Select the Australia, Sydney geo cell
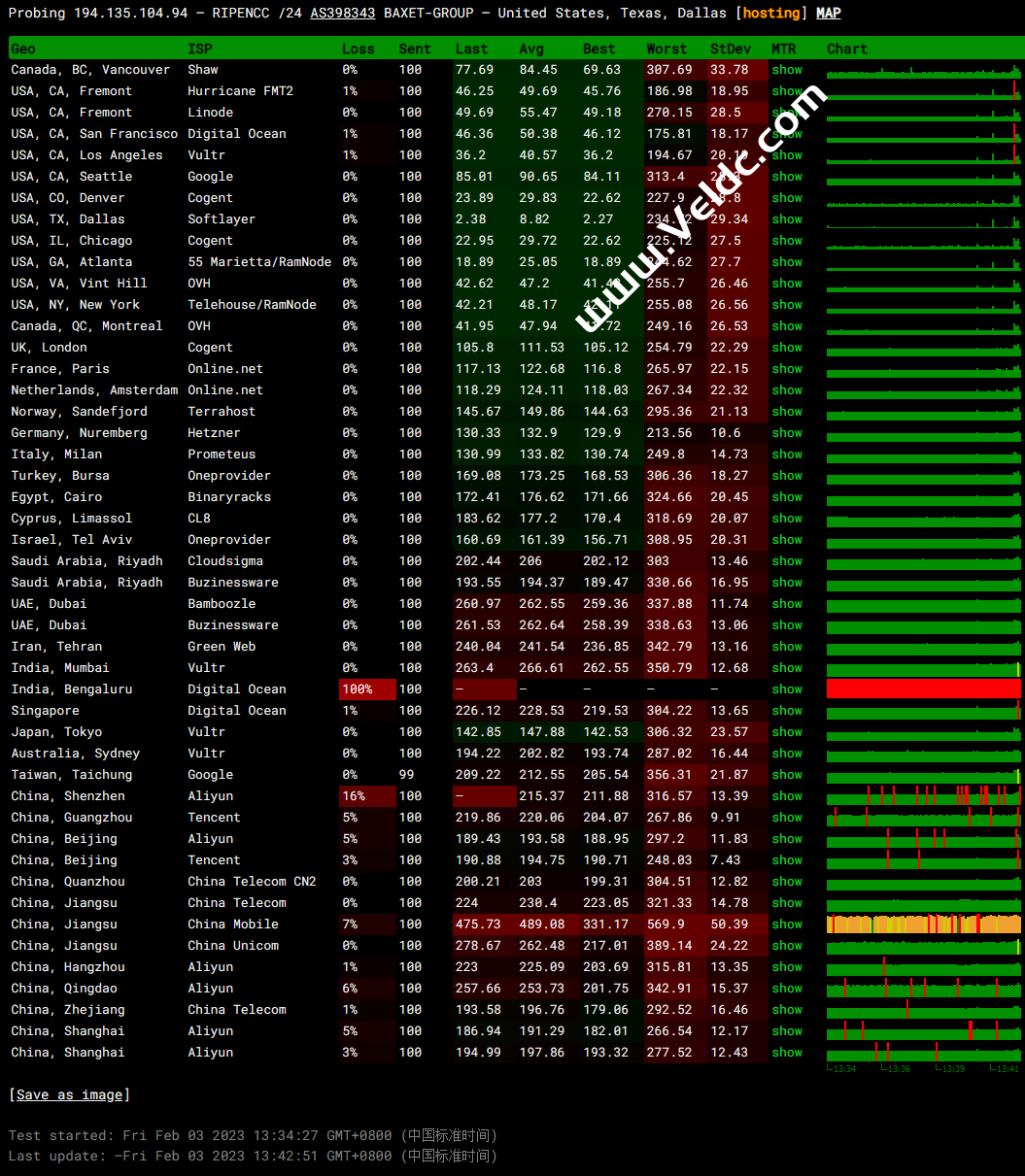This screenshot has width=1025, height=1176. (x=75, y=754)
